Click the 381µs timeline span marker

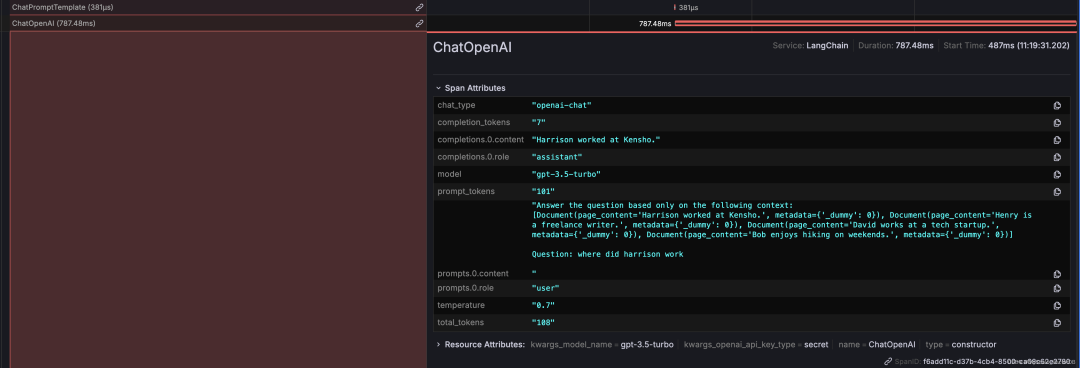tap(674, 8)
